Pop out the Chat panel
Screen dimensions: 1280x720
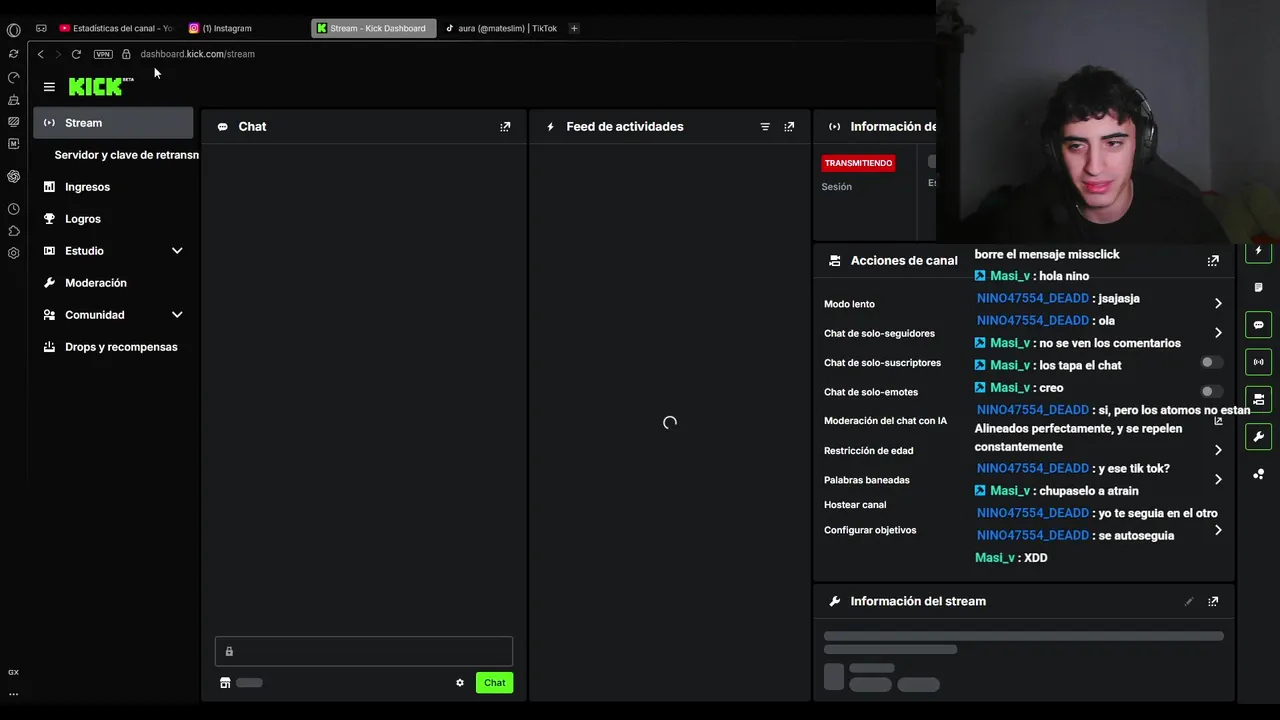505,127
